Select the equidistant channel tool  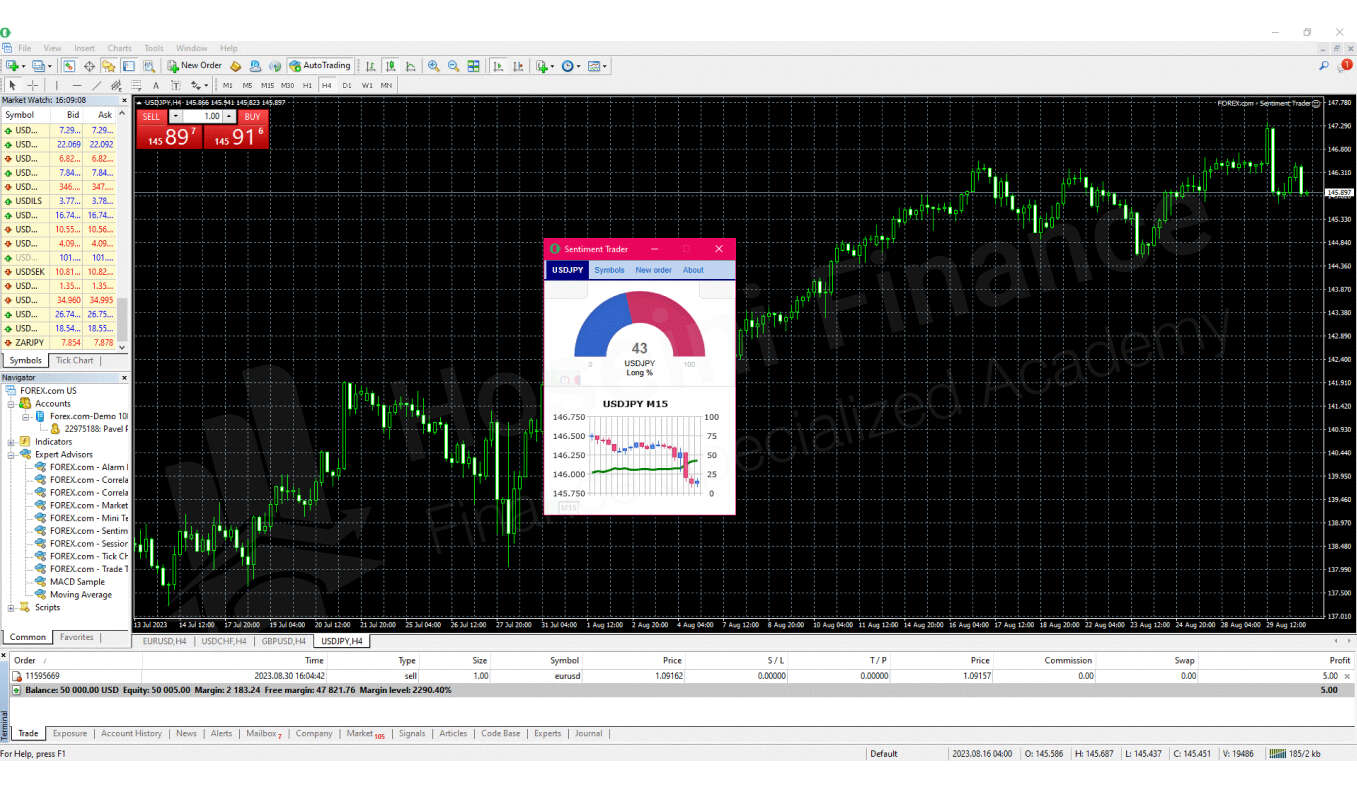point(116,85)
